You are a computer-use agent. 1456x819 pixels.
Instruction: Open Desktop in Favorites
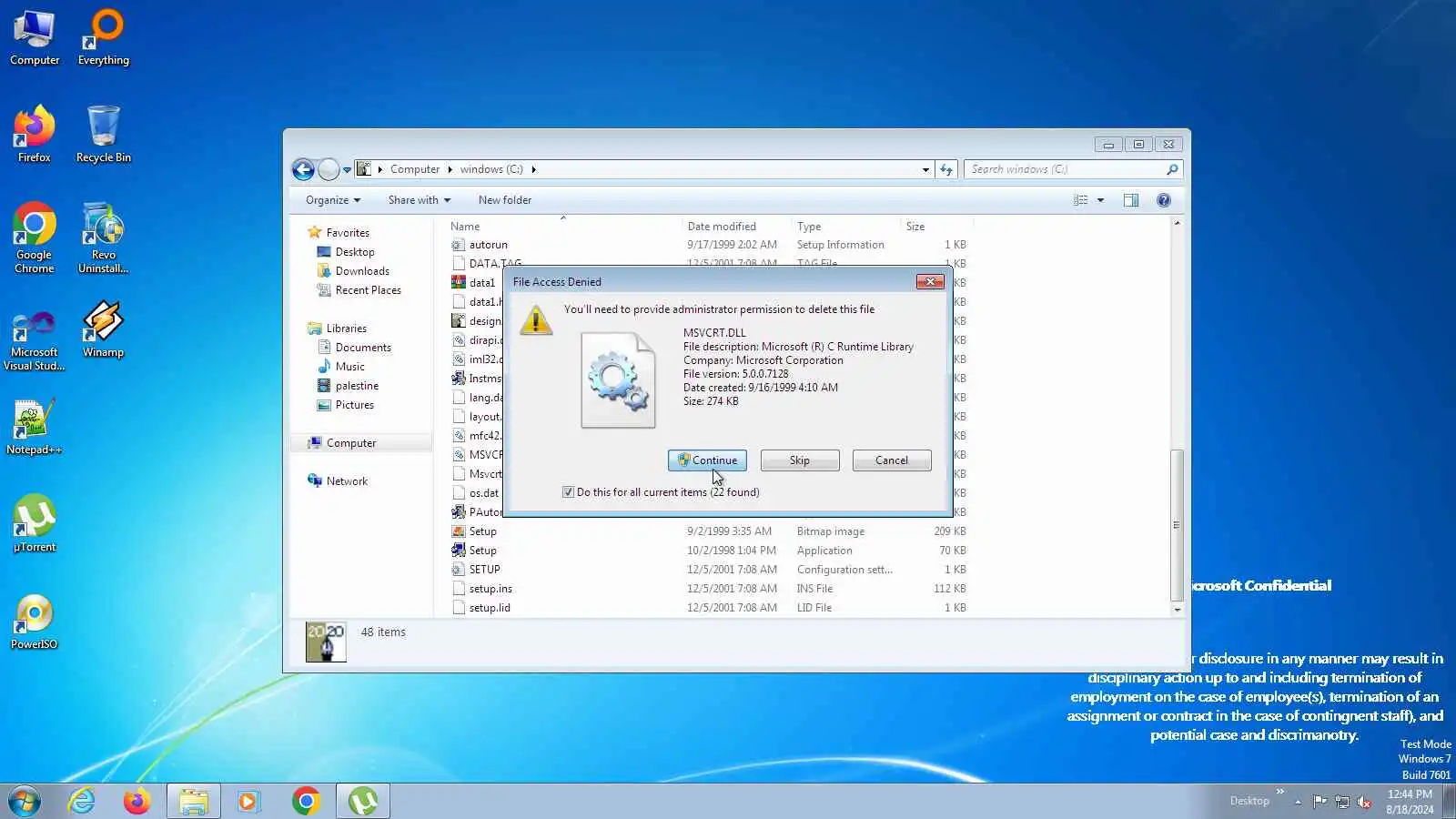[x=355, y=252]
